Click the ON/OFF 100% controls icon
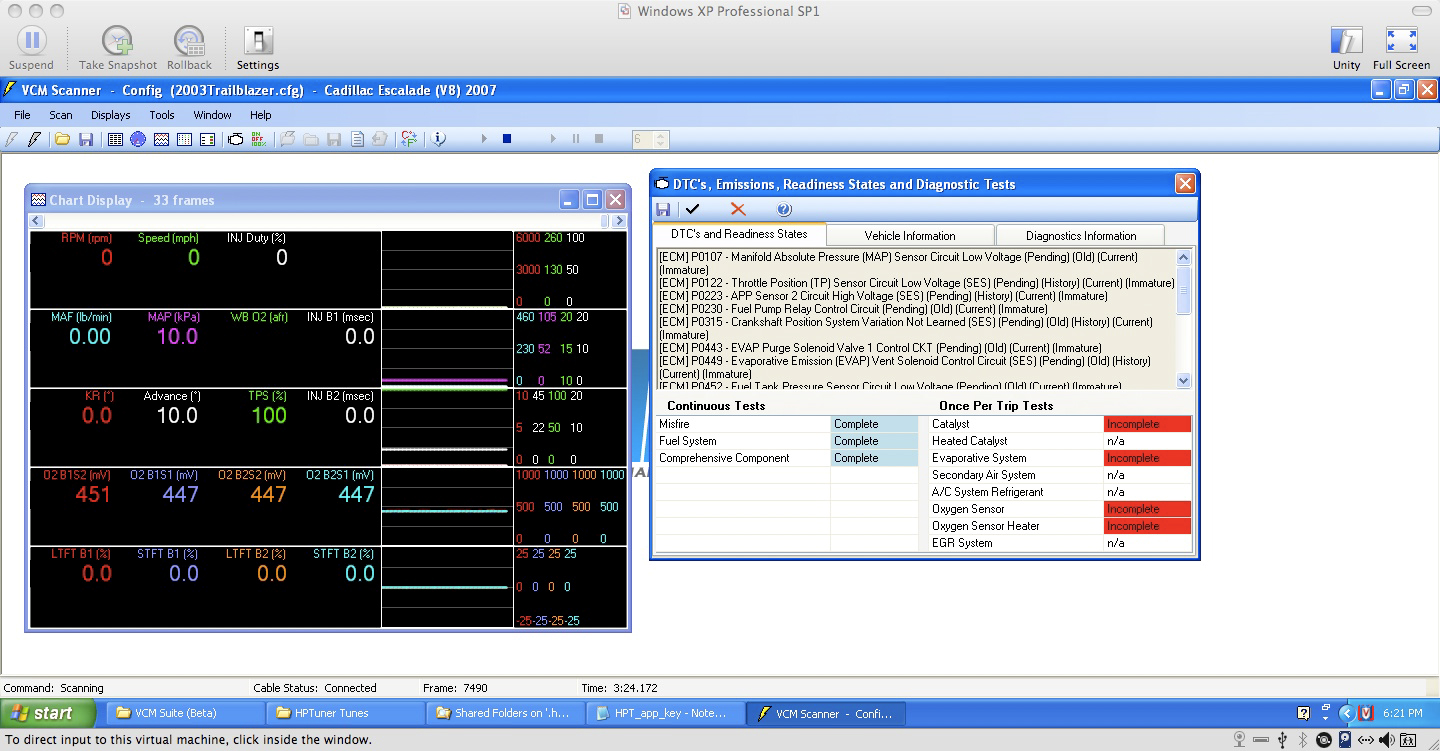Viewport: 1440px width, 751px height. pyautogui.click(x=259, y=139)
